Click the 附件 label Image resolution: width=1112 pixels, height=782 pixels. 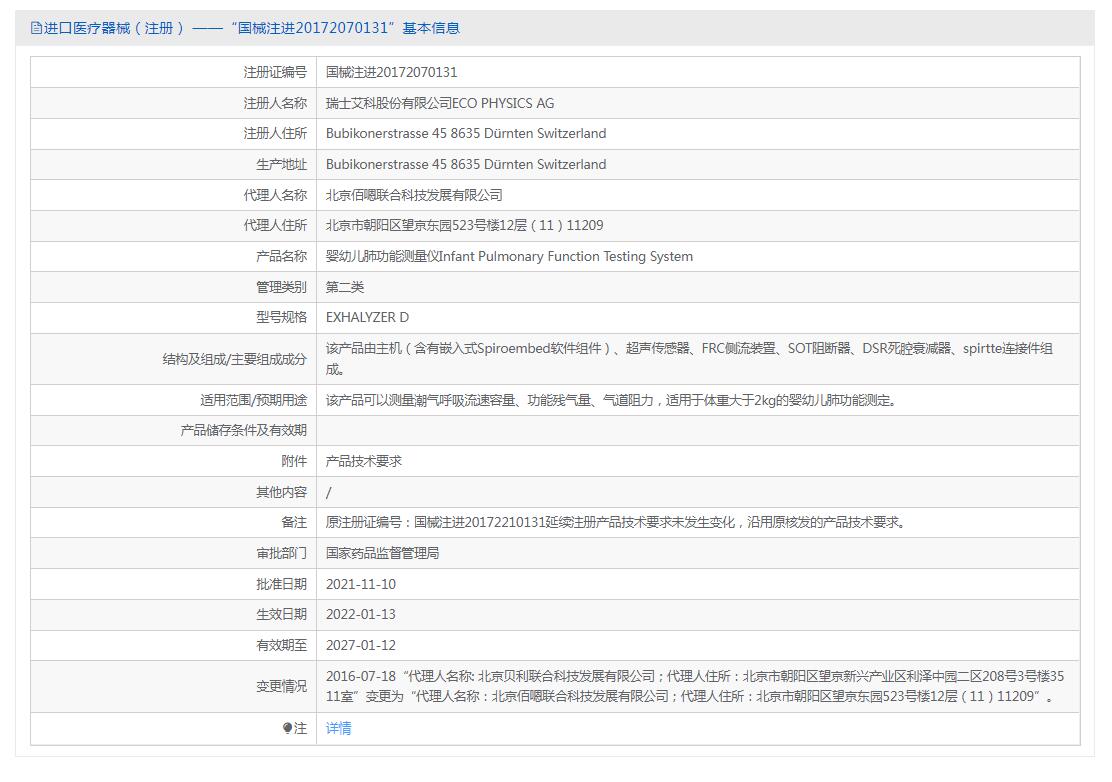point(294,462)
